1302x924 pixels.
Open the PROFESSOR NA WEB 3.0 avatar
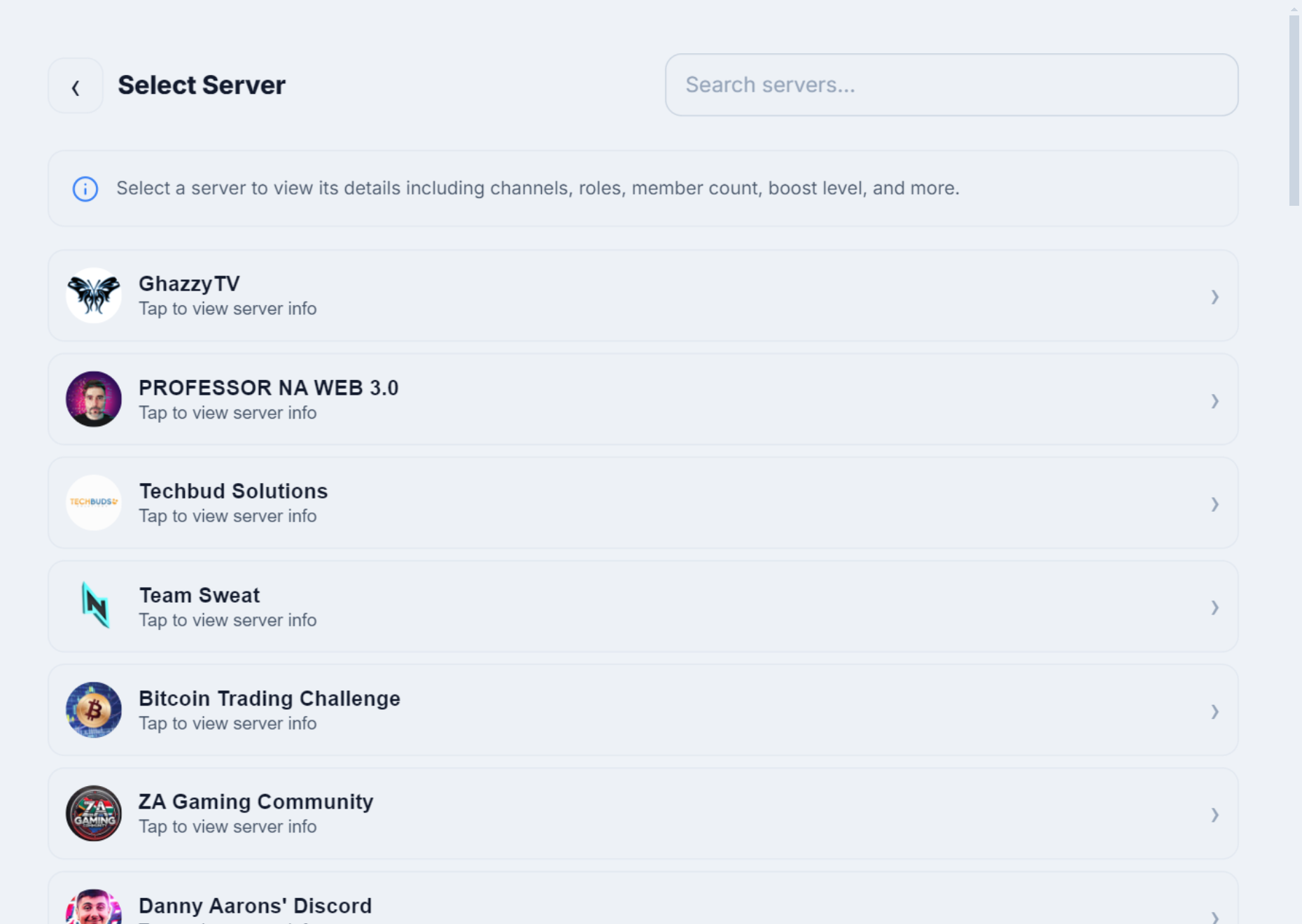[x=94, y=399]
